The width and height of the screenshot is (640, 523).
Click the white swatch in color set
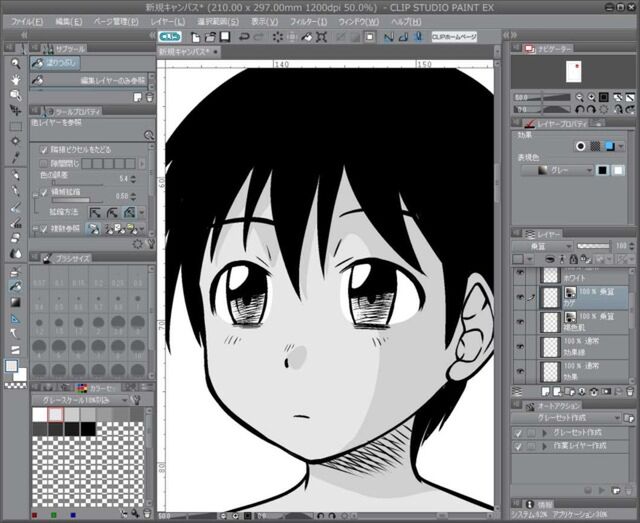[40, 414]
